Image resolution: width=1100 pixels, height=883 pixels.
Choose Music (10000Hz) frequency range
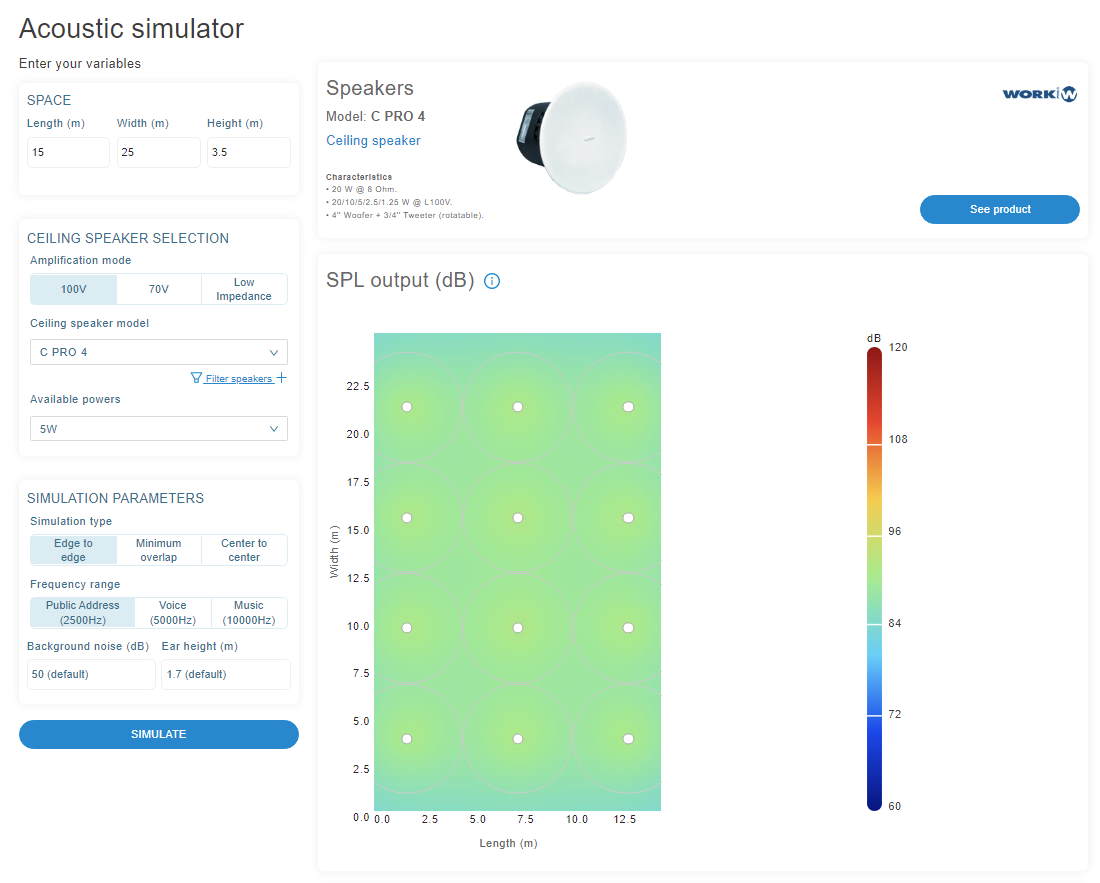pos(248,612)
